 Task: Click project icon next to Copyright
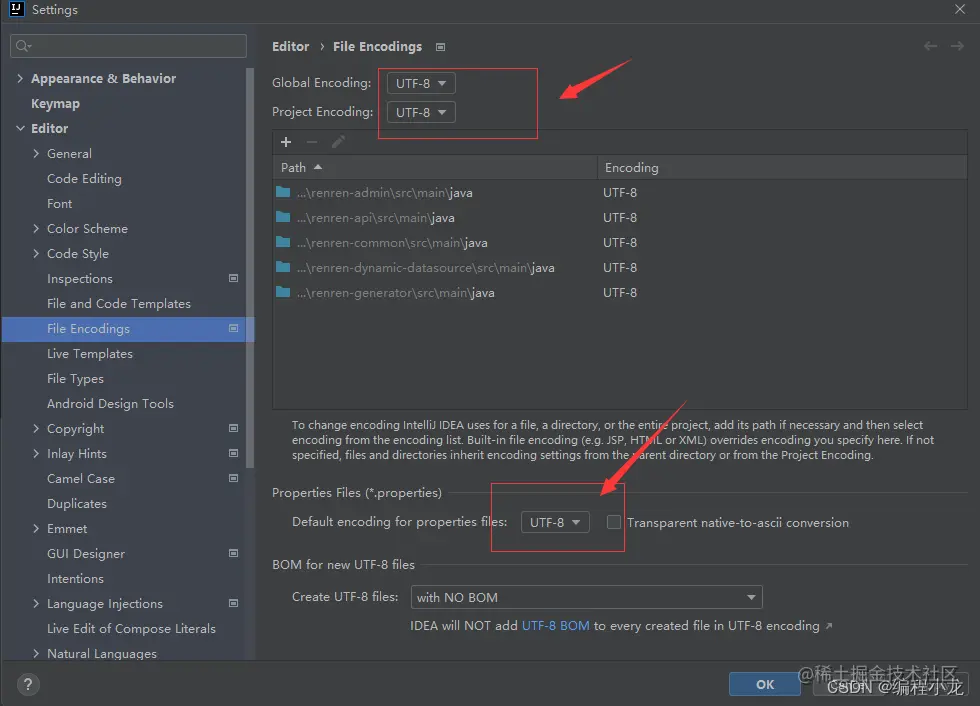[x=234, y=428]
